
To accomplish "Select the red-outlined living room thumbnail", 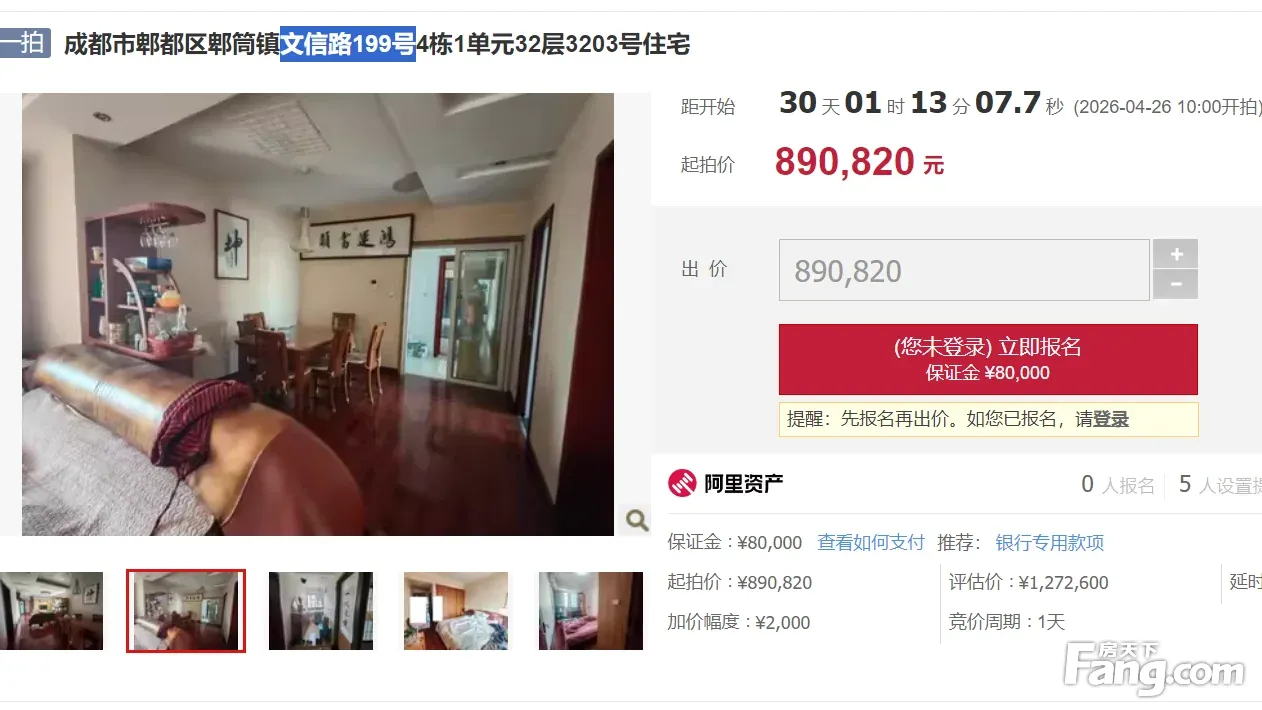I will point(186,611).
